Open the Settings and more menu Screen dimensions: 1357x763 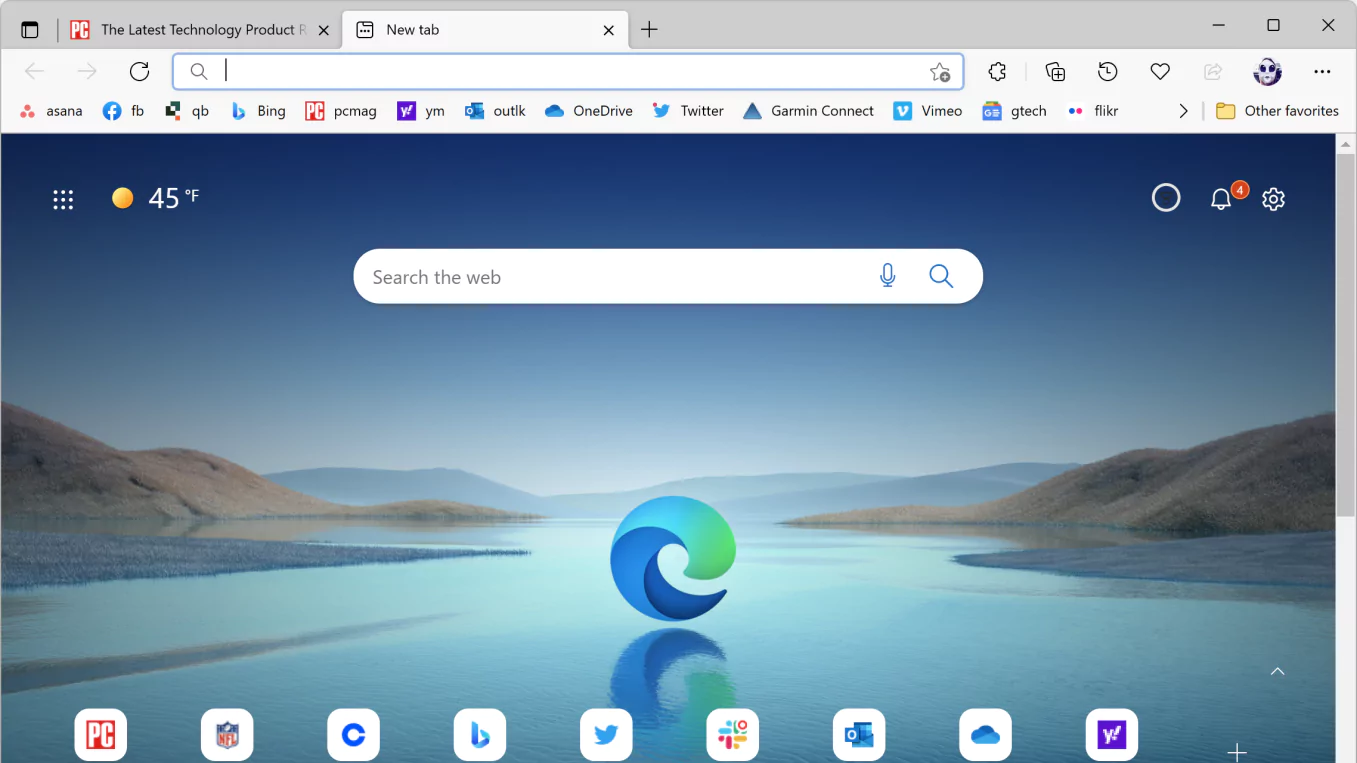[1322, 71]
